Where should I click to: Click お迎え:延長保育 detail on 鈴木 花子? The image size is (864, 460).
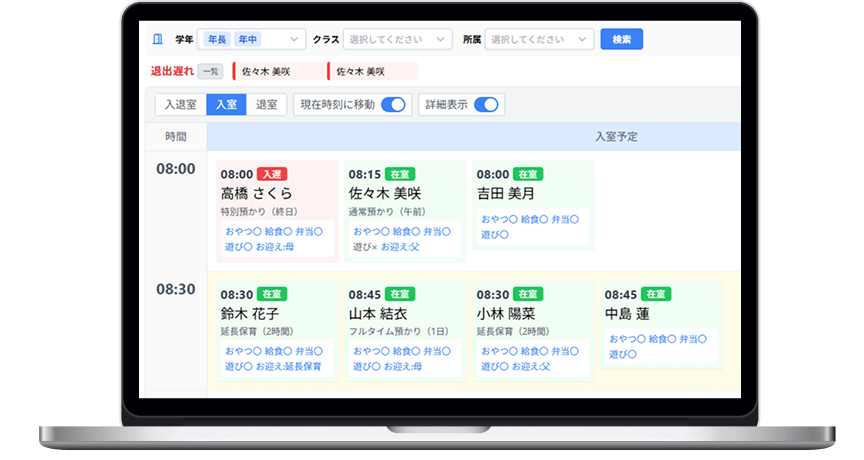pos(288,366)
